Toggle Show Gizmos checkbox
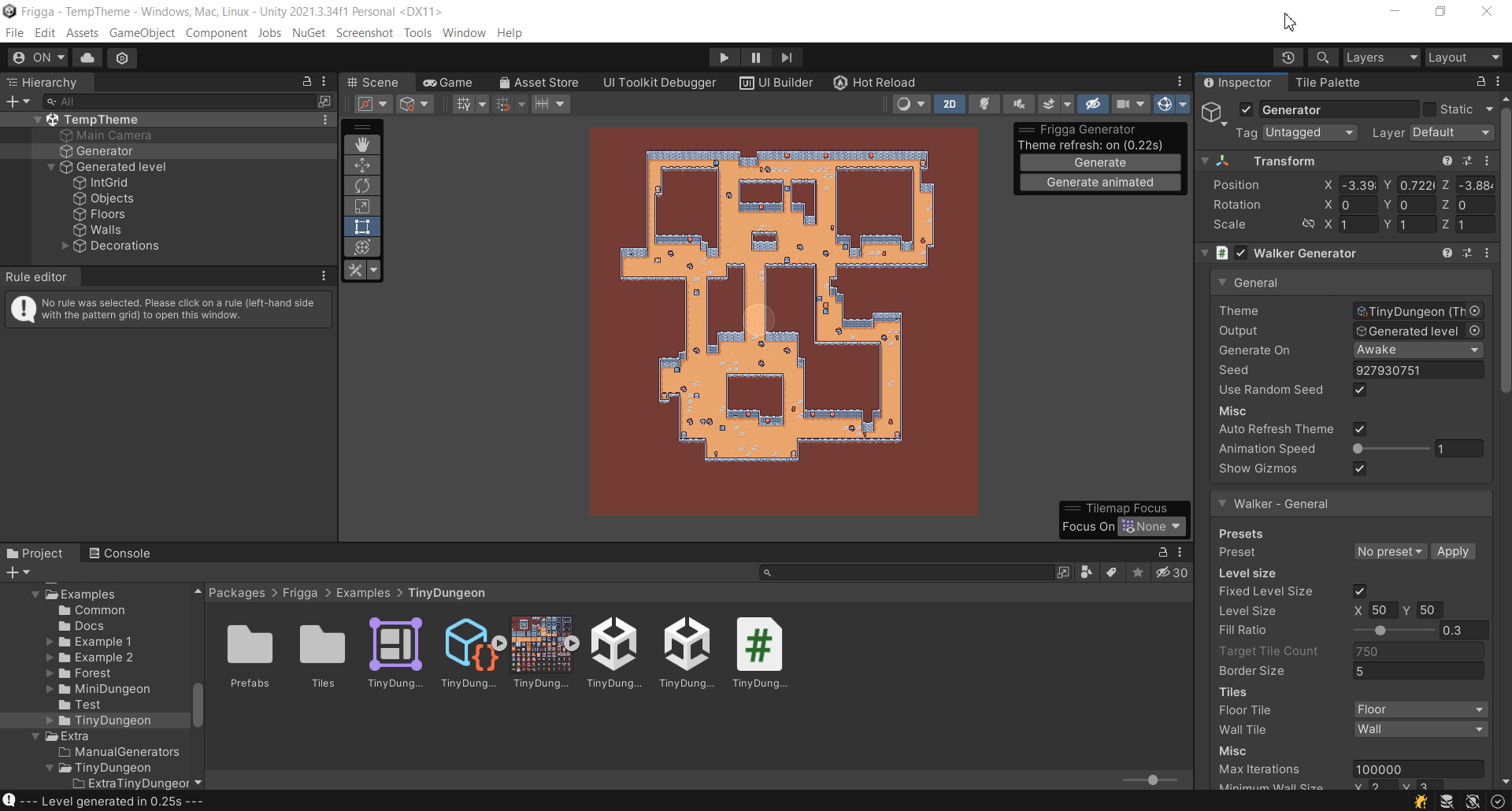Image resolution: width=1512 pixels, height=811 pixels. pyautogui.click(x=1359, y=468)
